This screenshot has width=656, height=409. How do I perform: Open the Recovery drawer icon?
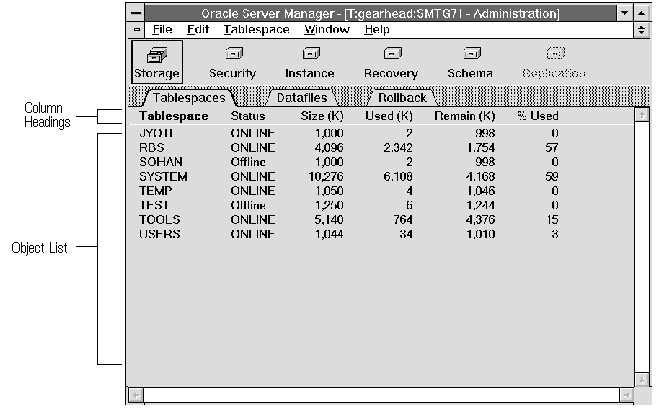[391, 62]
